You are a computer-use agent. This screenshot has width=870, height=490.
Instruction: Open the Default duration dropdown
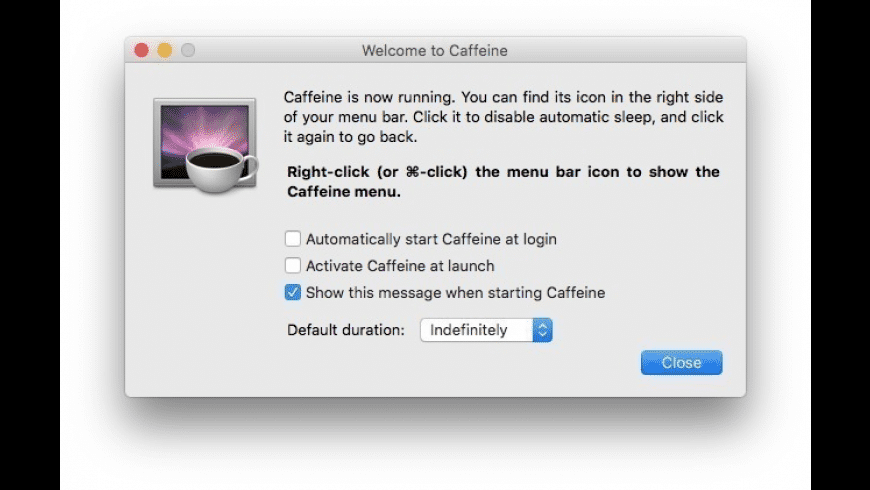(x=486, y=330)
